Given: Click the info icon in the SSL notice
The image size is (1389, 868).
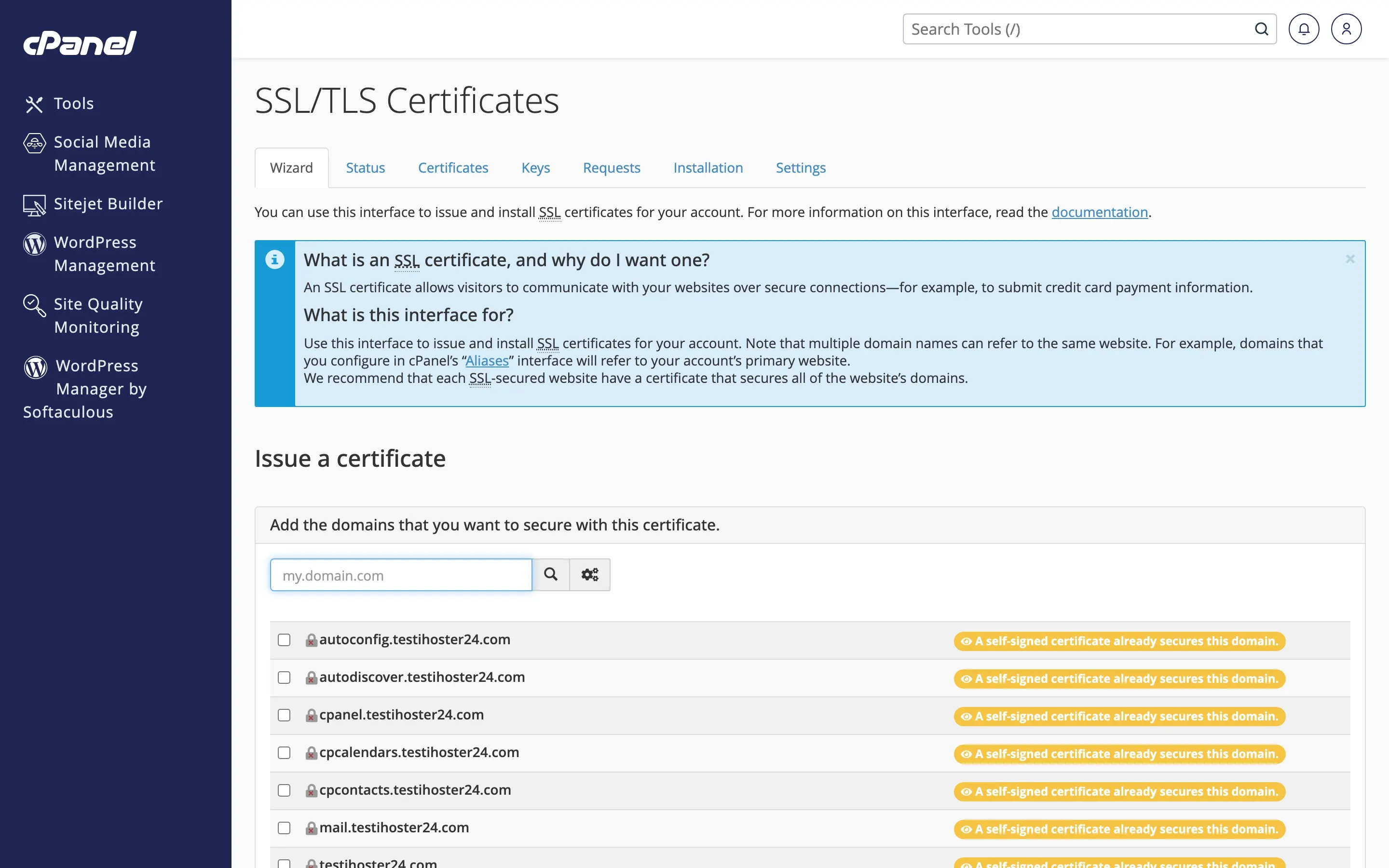Looking at the screenshot, I should [x=275, y=259].
